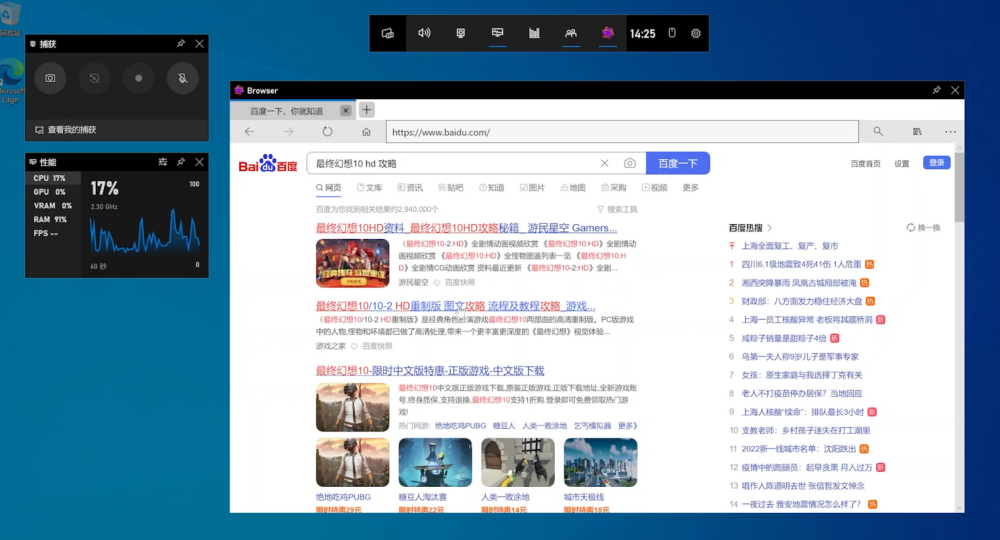Open Baidu image search camera icon
Screen dimensions: 1000x540
click(629, 163)
